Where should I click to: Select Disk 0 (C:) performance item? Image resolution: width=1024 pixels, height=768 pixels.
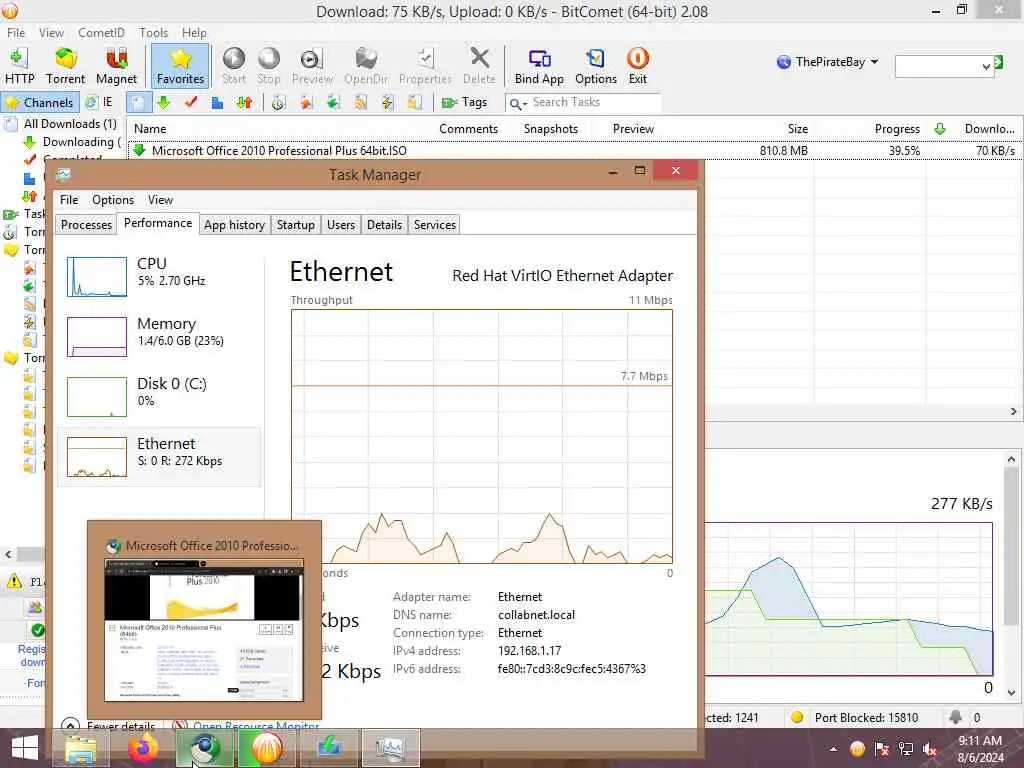(x=159, y=396)
